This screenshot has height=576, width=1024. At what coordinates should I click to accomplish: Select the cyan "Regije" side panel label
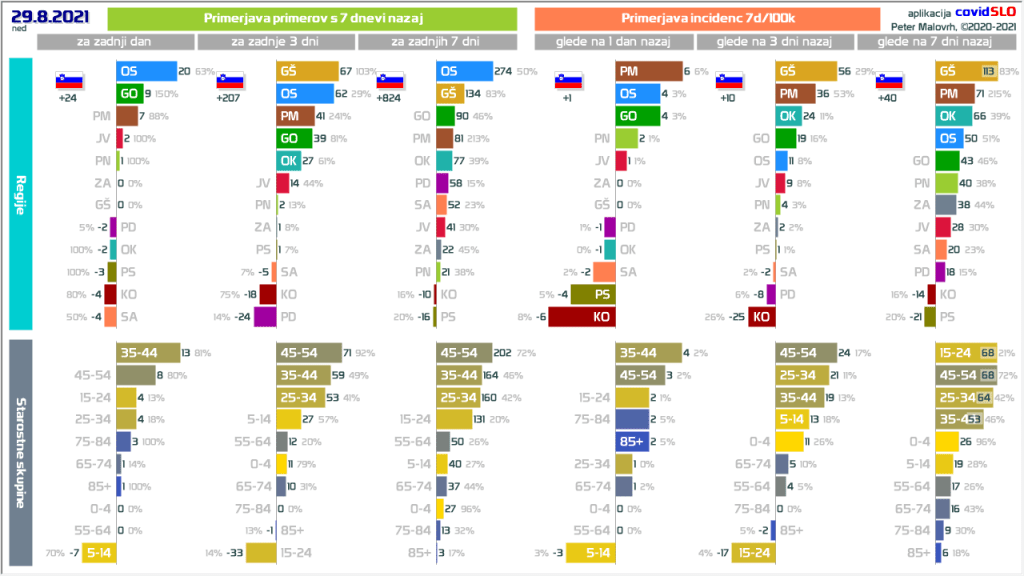click(x=20, y=193)
